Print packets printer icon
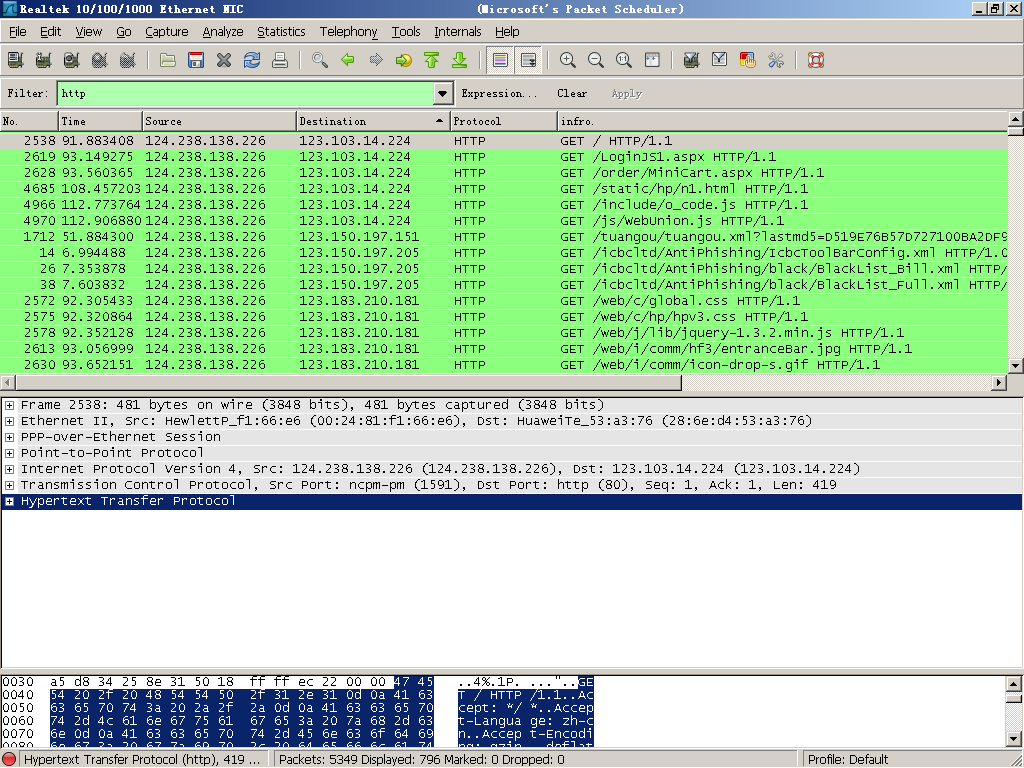Image resolution: width=1024 pixels, height=768 pixels. coord(280,60)
